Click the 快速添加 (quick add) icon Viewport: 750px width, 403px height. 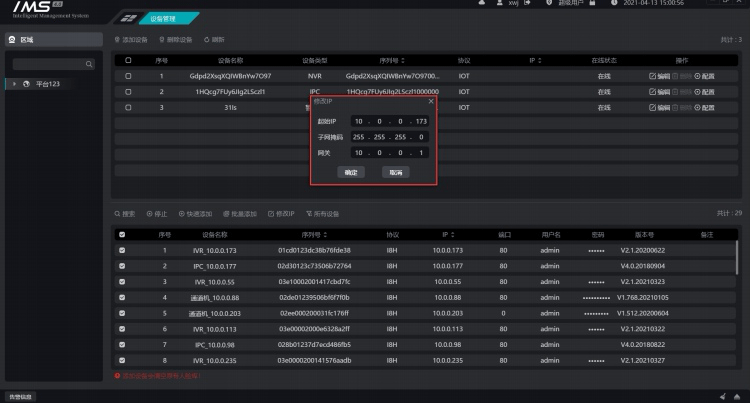pyautogui.click(x=180, y=214)
